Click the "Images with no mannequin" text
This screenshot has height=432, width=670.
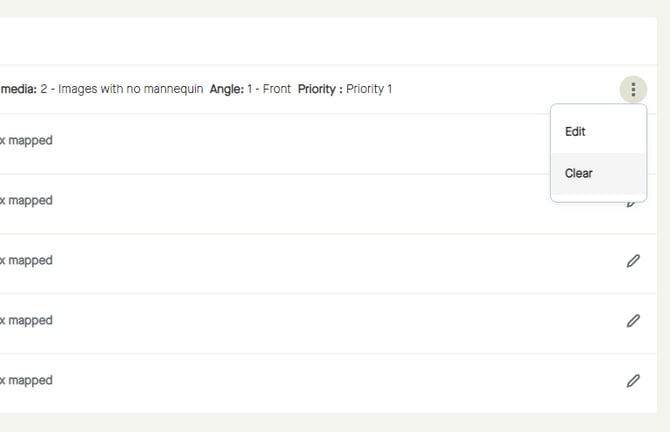pos(130,89)
